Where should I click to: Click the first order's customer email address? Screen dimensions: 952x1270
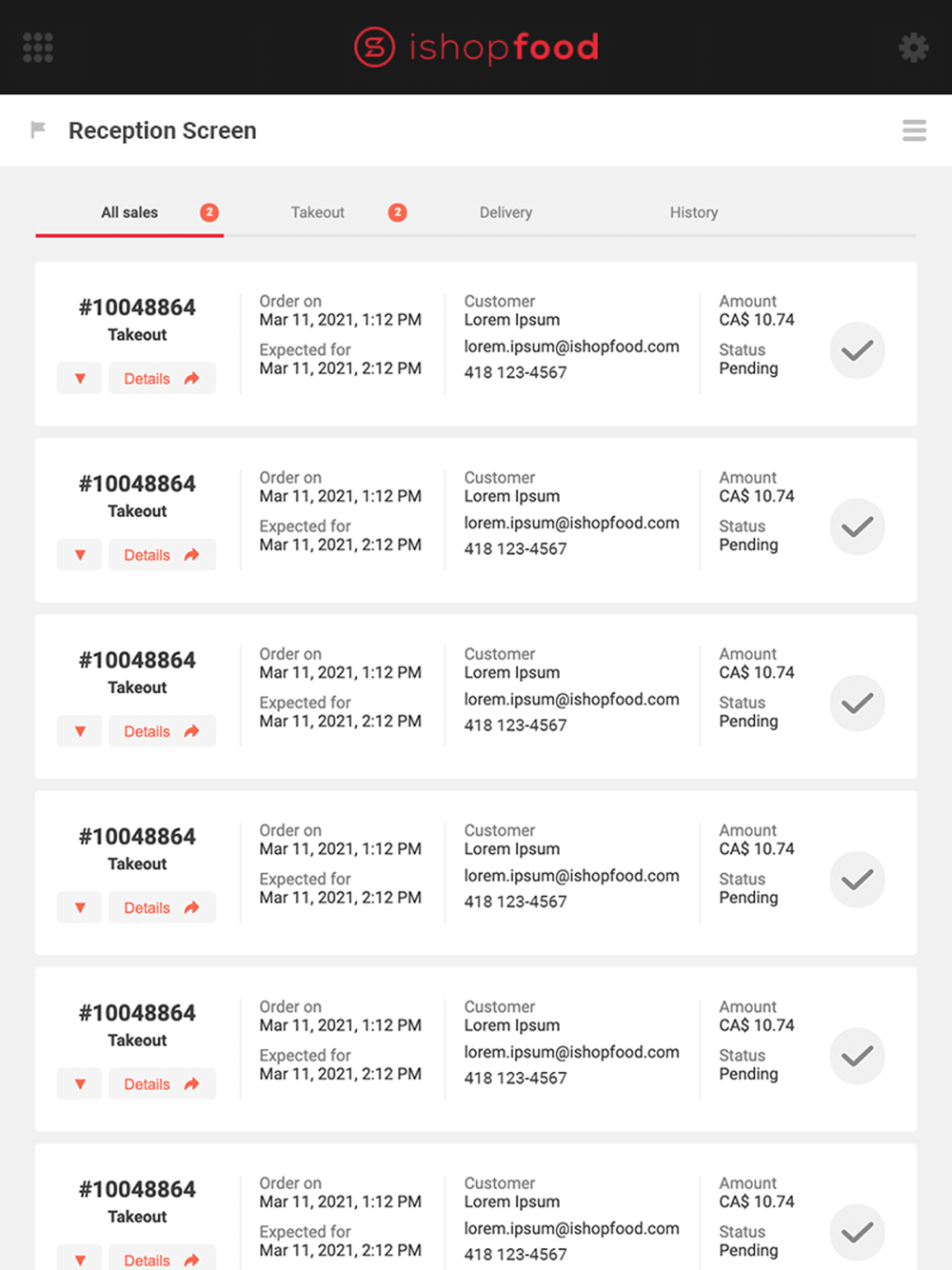click(572, 347)
